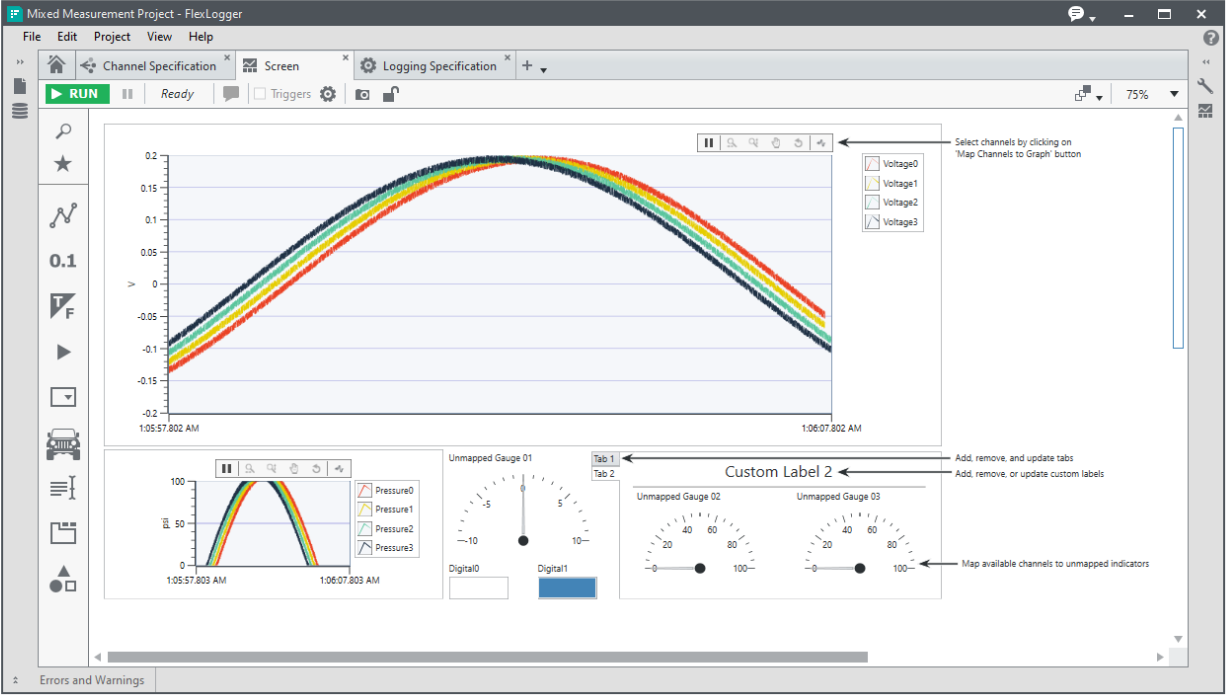Switch to the Logging Specification tab
Screen dimensions: 1227x696
[x=438, y=66]
